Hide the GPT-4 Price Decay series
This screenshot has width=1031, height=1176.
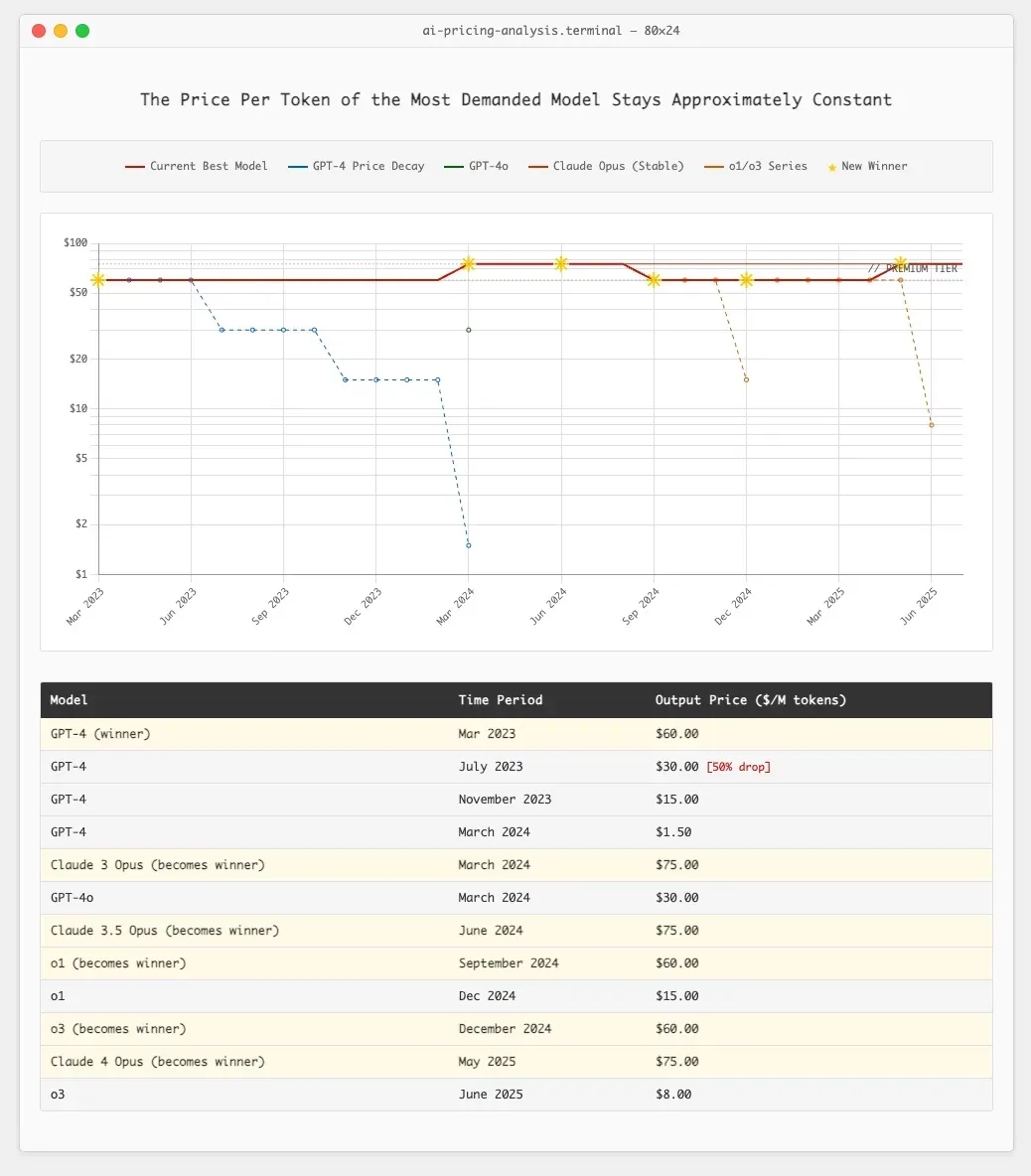[357, 167]
